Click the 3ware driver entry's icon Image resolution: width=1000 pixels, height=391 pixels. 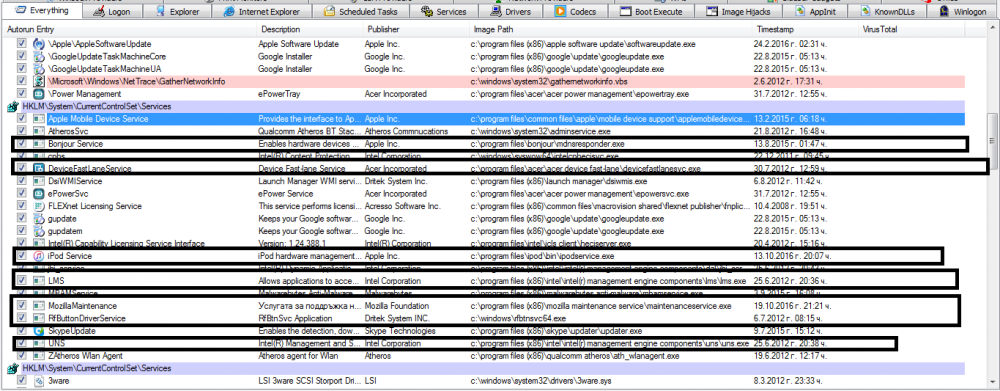point(38,380)
